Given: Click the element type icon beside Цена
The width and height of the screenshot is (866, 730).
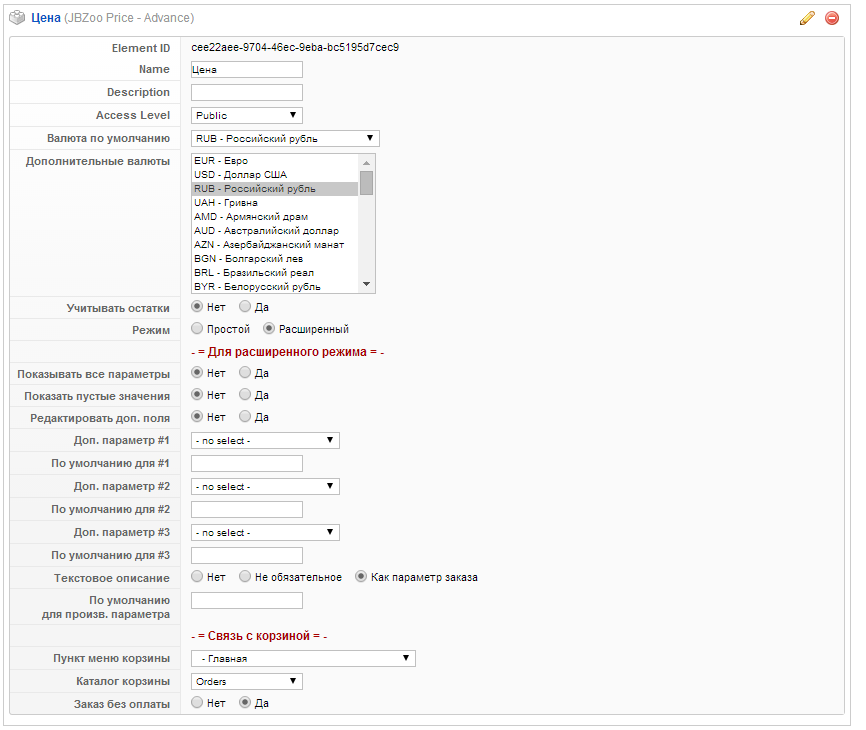Looking at the screenshot, I should (16, 18).
